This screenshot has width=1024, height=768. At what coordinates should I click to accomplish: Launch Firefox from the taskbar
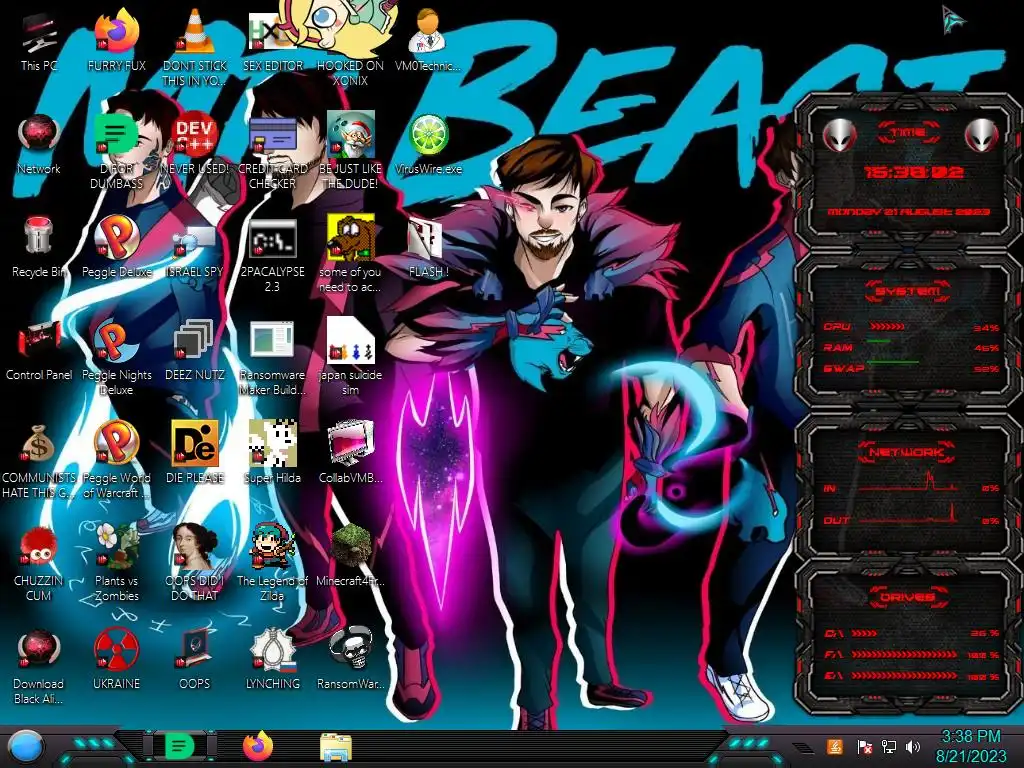tap(258, 746)
